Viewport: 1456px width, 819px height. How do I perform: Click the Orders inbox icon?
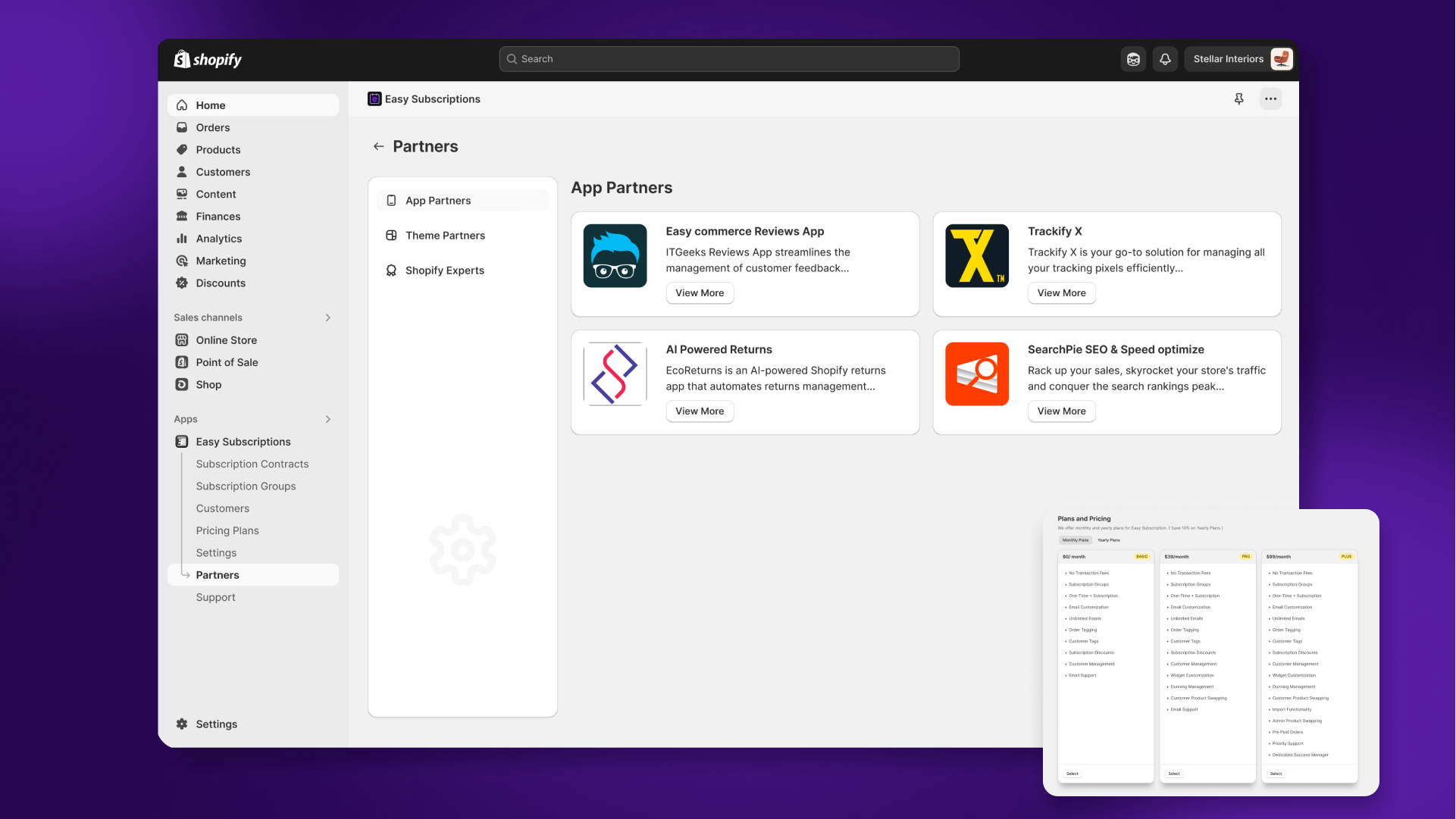(x=182, y=127)
